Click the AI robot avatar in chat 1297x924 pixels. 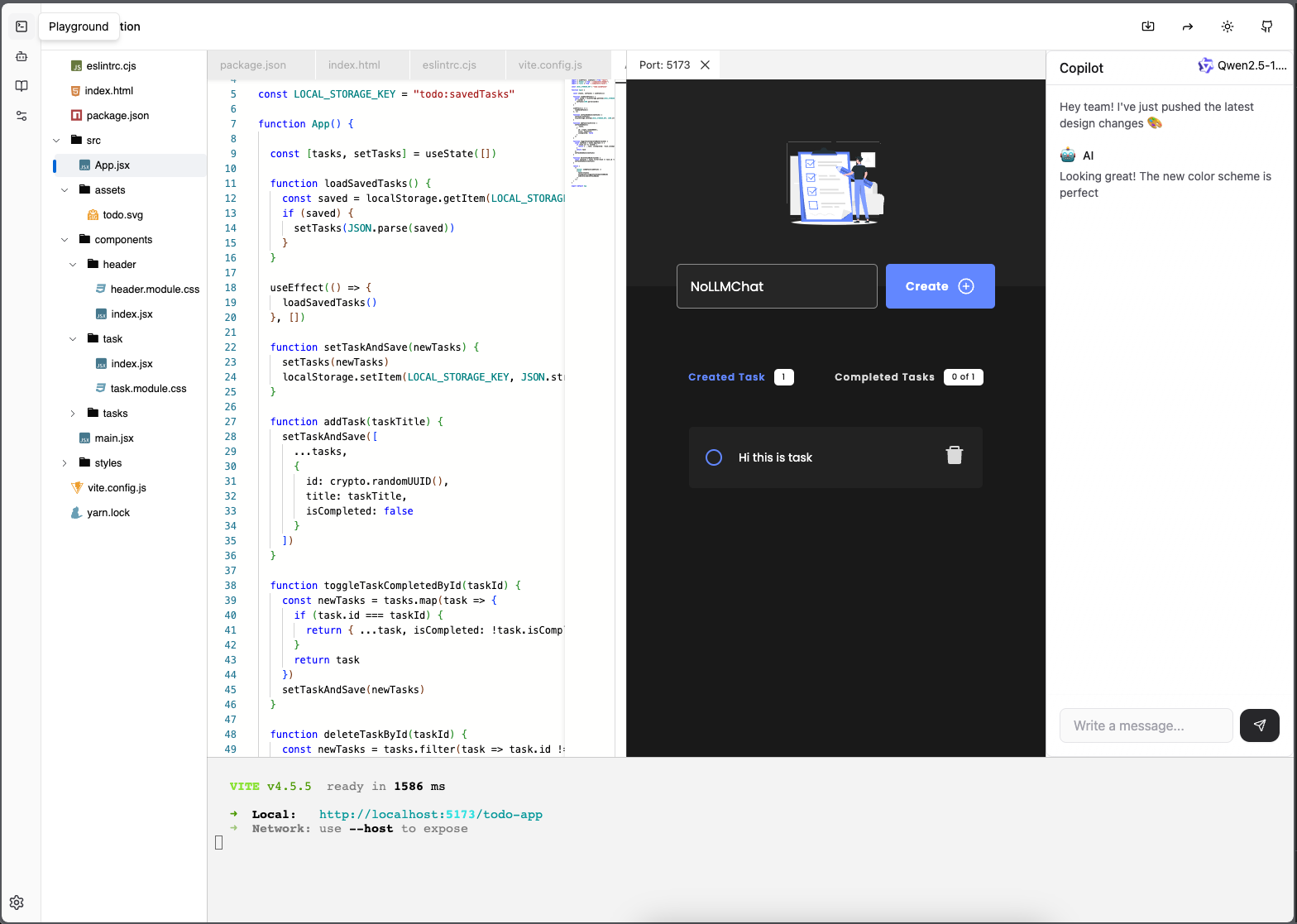coord(1068,156)
